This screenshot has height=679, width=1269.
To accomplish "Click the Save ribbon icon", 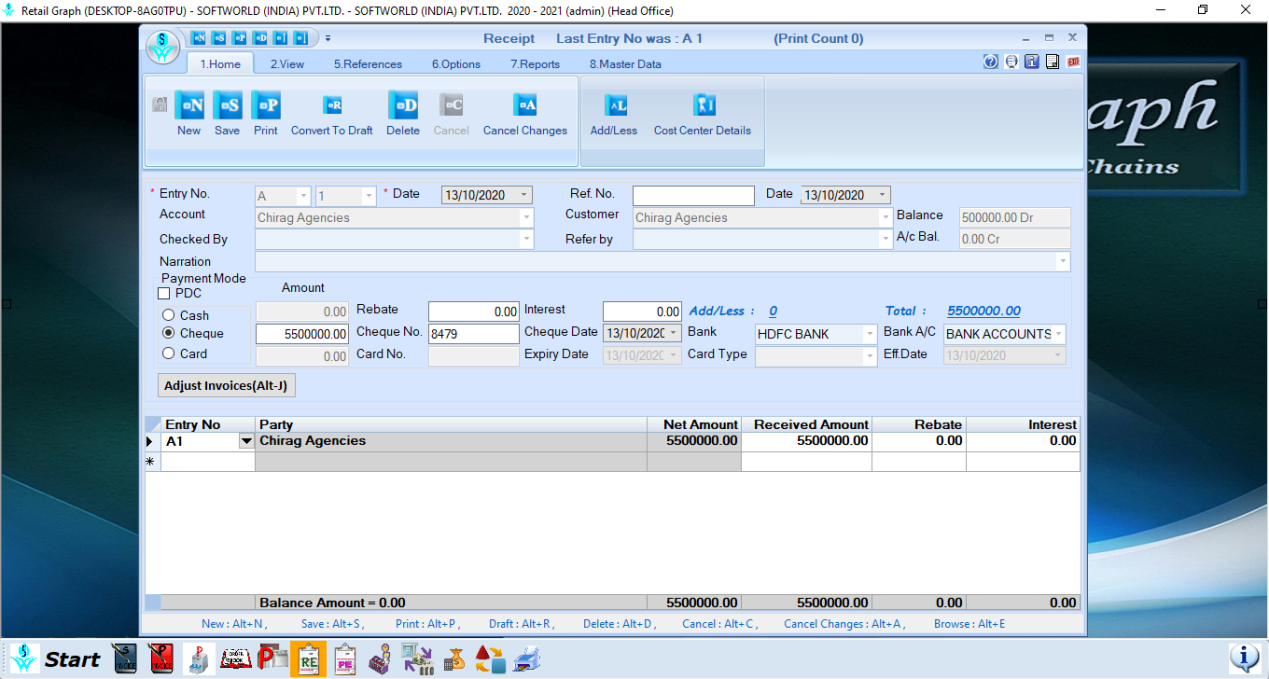I will 227,105.
